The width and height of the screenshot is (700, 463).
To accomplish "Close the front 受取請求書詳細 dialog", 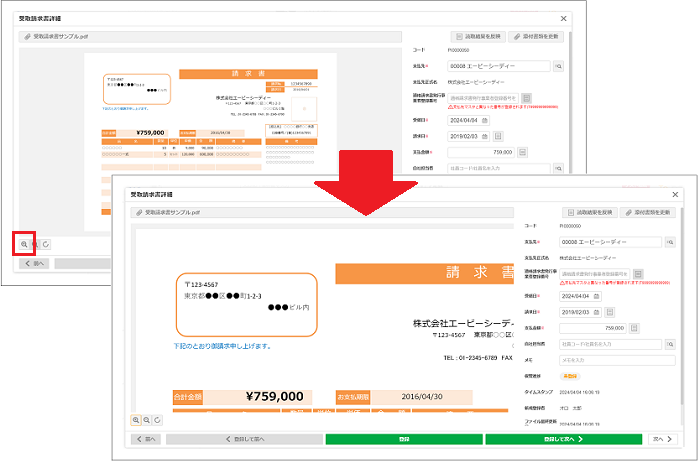I will 675,194.
